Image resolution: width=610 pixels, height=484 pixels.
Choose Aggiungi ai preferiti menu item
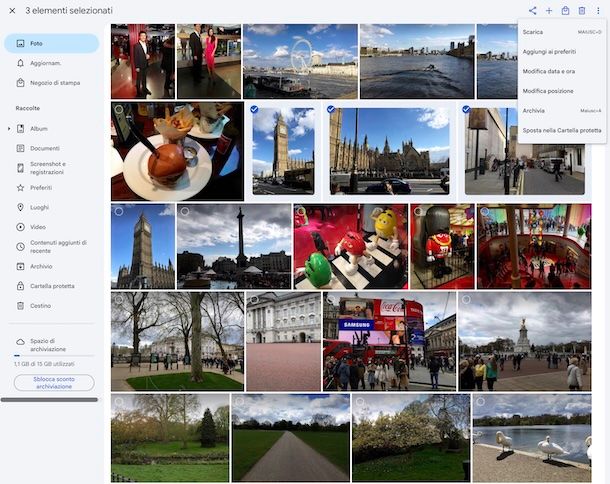pyautogui.click(x=562, y=52)
